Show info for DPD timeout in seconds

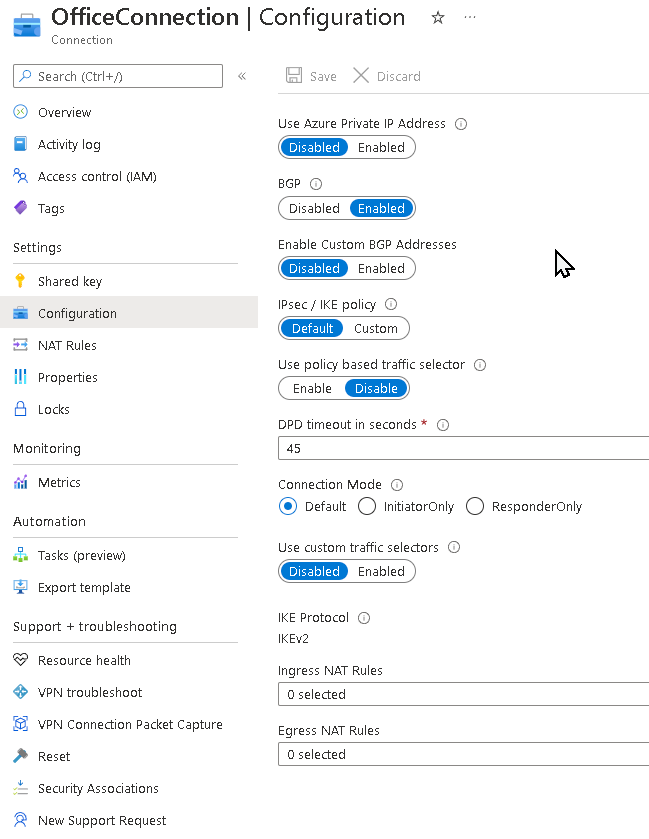tap(442, 425)
